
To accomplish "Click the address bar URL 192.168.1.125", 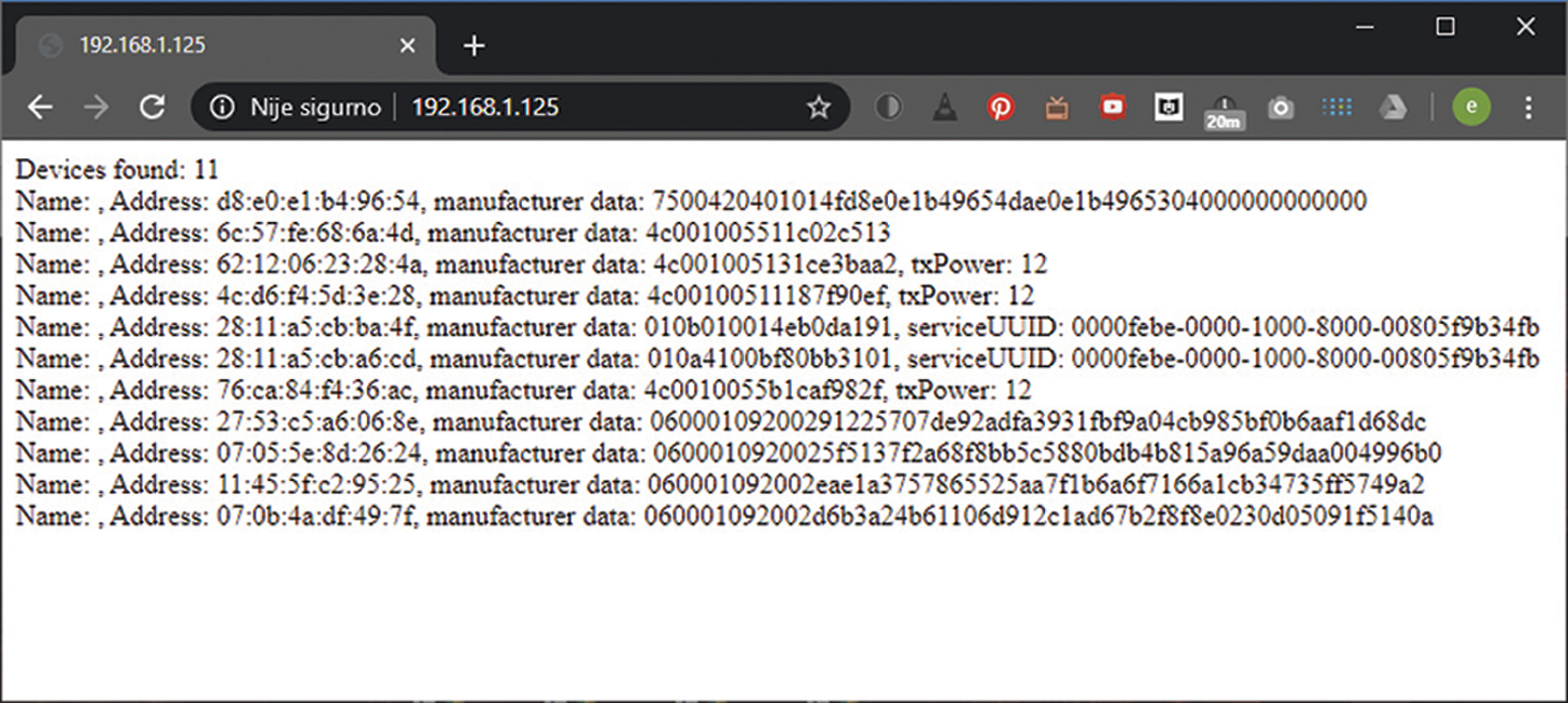I will (x=485, y=107).
